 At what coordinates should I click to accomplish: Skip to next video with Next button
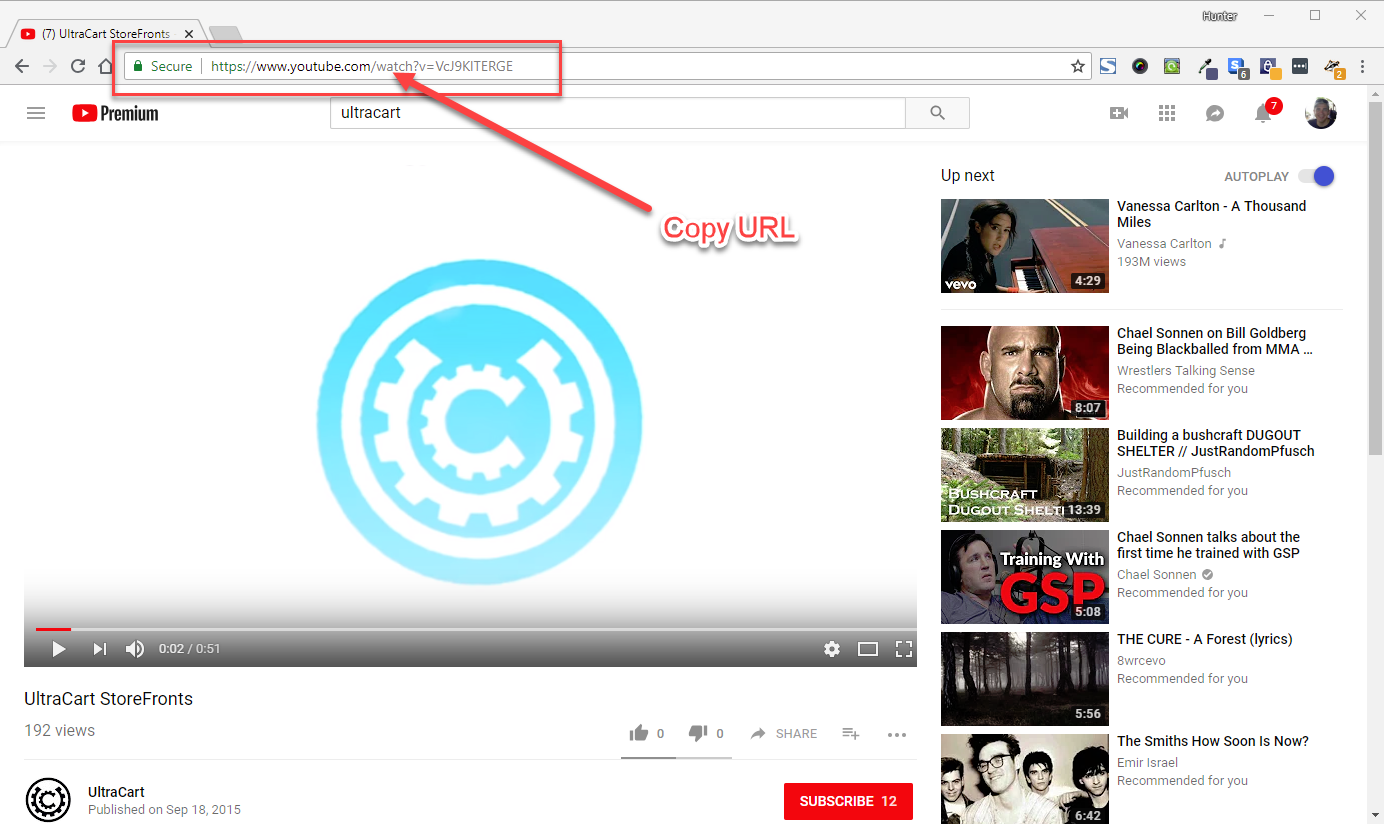point(99,649)
